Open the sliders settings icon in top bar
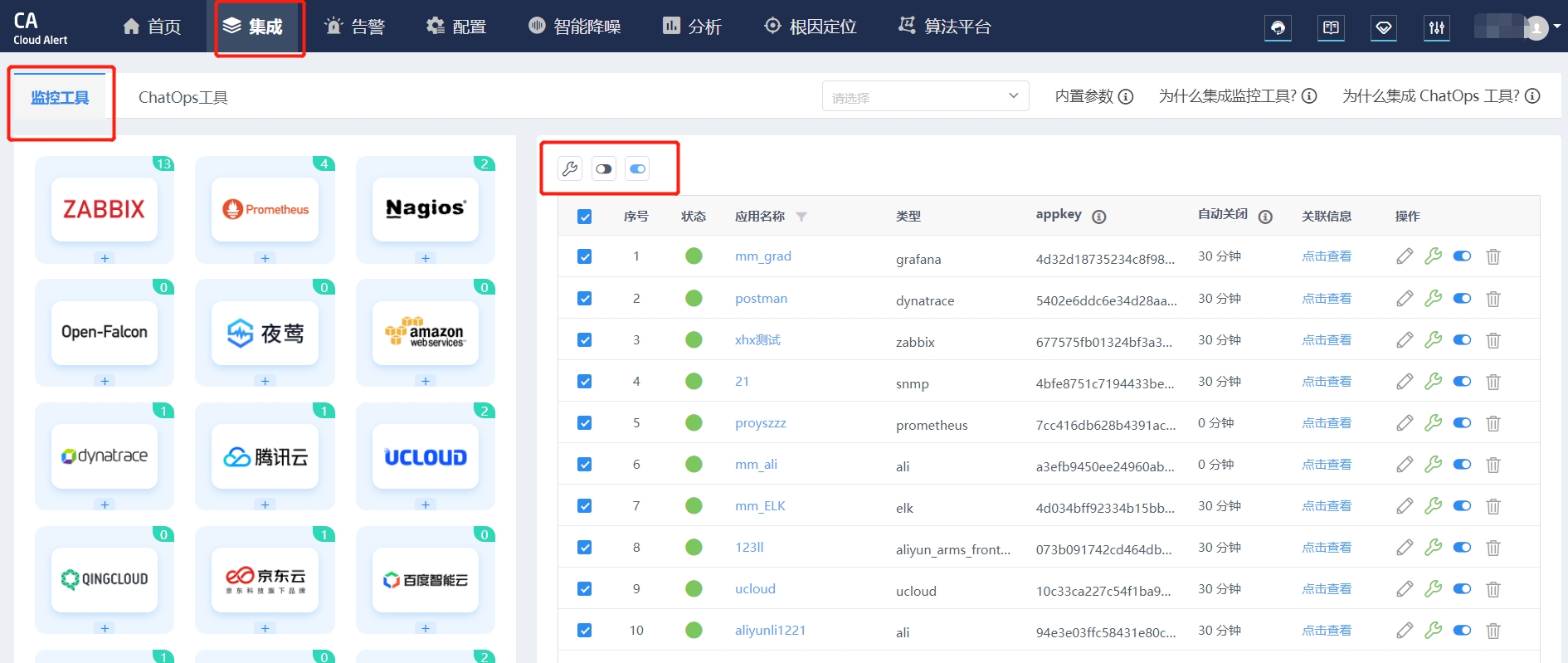The height and width of the screenshot is (663, 1568). pos(1436,27)
